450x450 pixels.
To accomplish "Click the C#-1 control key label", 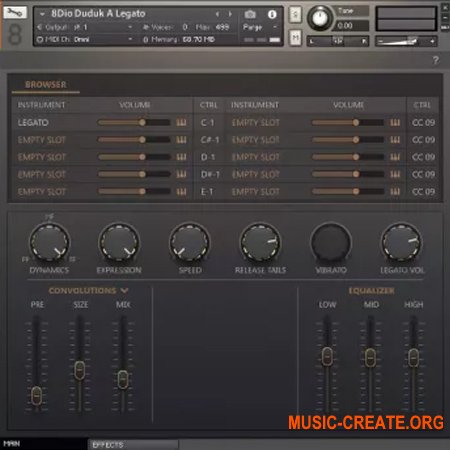I will pyautogui.click(x=210, y=140).
